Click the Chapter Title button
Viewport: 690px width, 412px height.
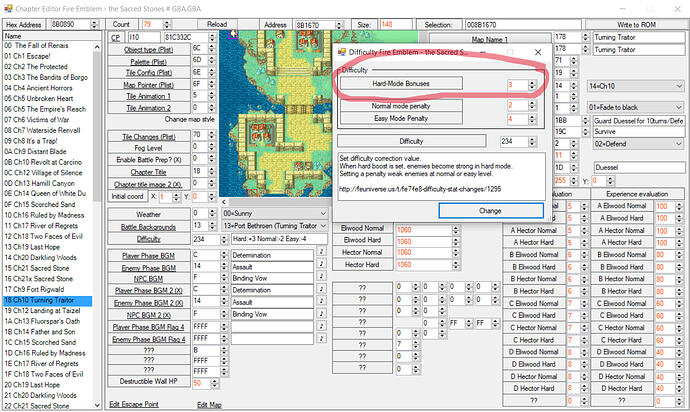[x=149, y=172]
